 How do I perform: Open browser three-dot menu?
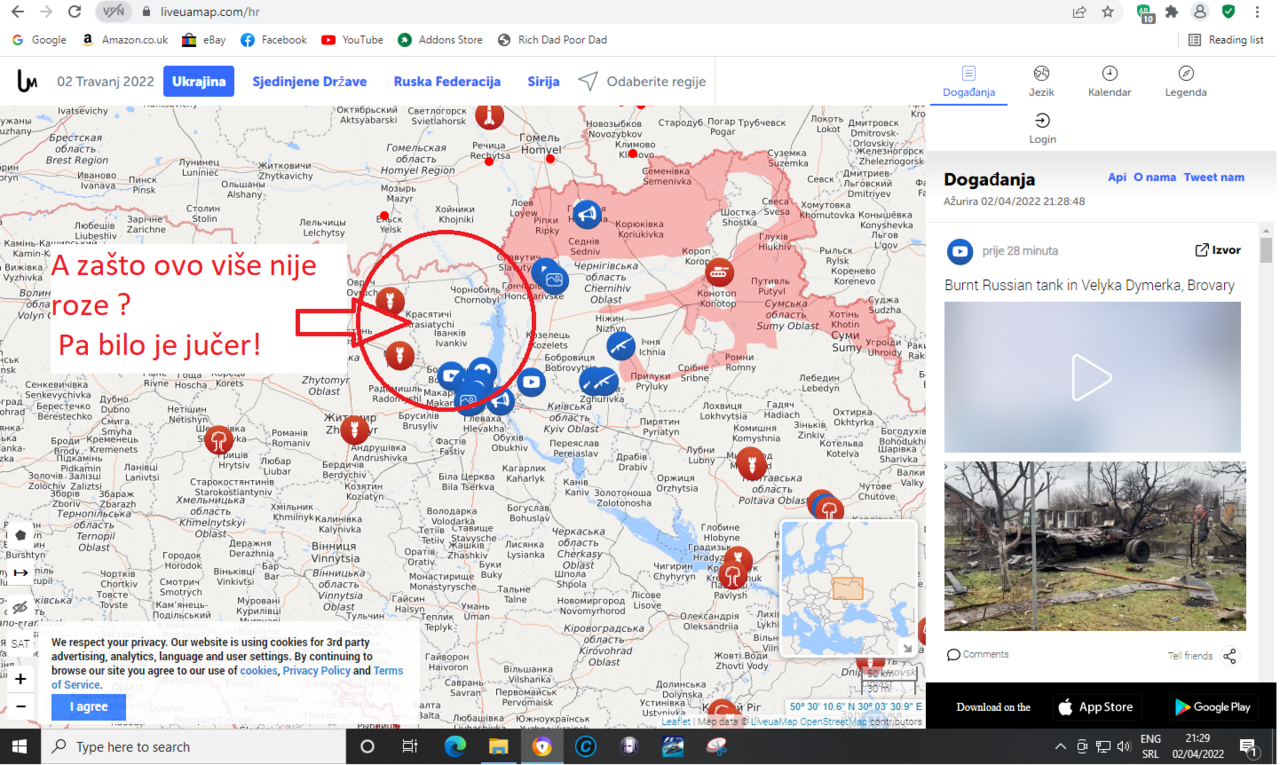pos(1257,12)
